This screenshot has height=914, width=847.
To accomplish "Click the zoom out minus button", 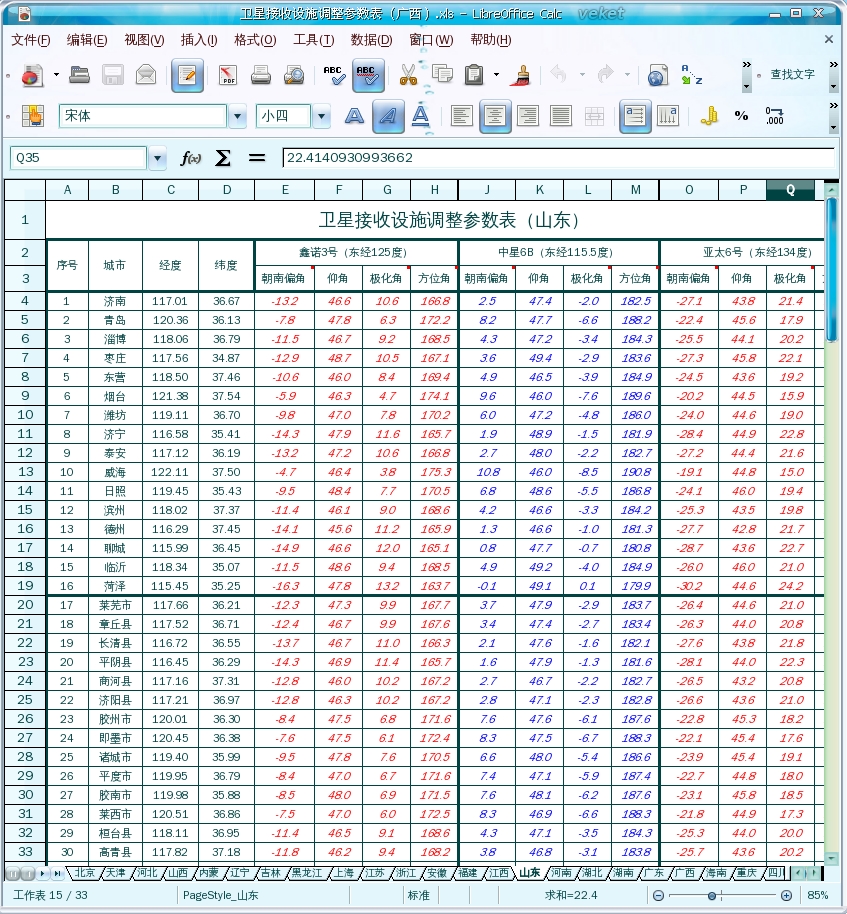I will (658, 895).
